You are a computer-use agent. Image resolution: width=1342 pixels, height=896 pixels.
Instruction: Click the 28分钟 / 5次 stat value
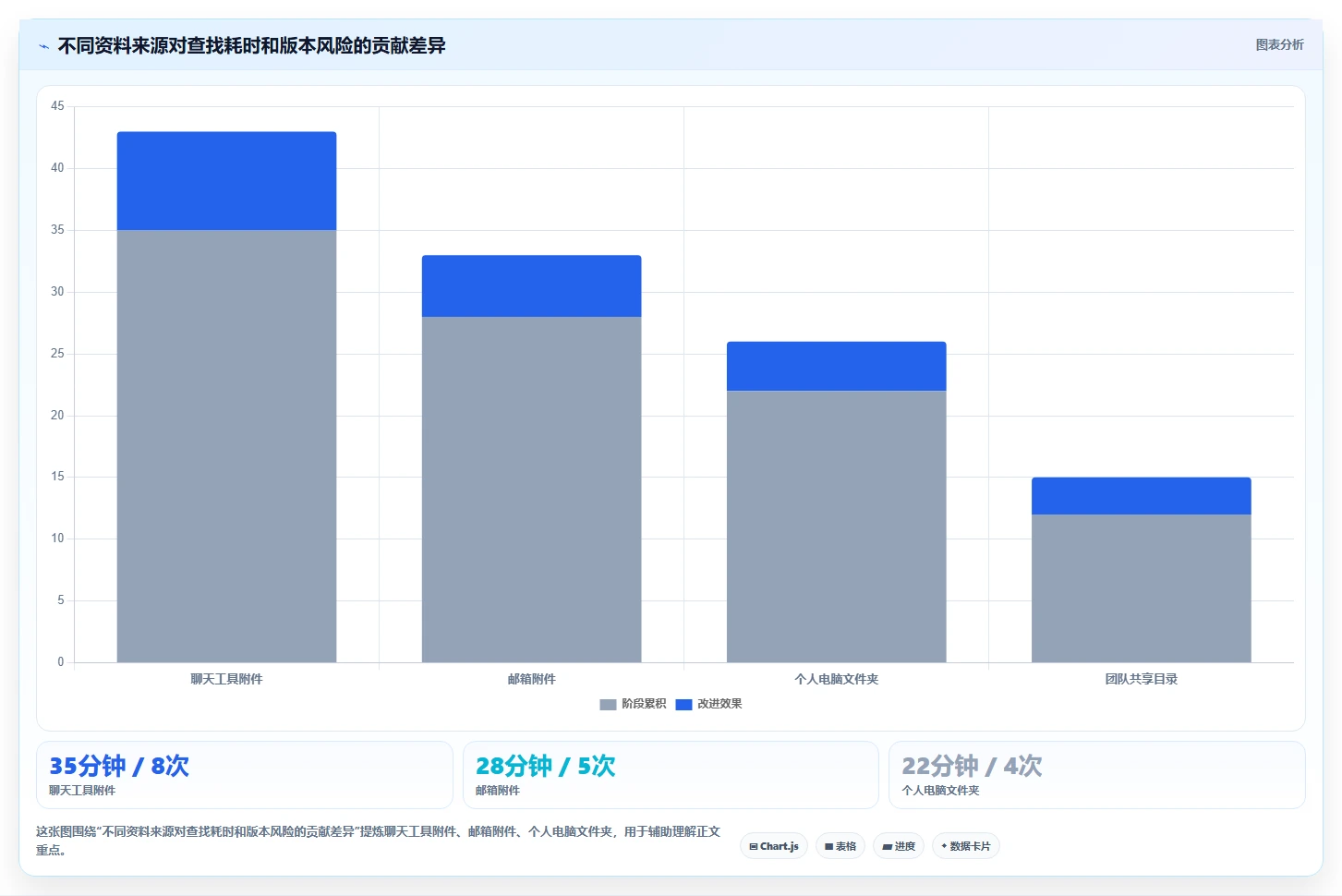point(545,766)
